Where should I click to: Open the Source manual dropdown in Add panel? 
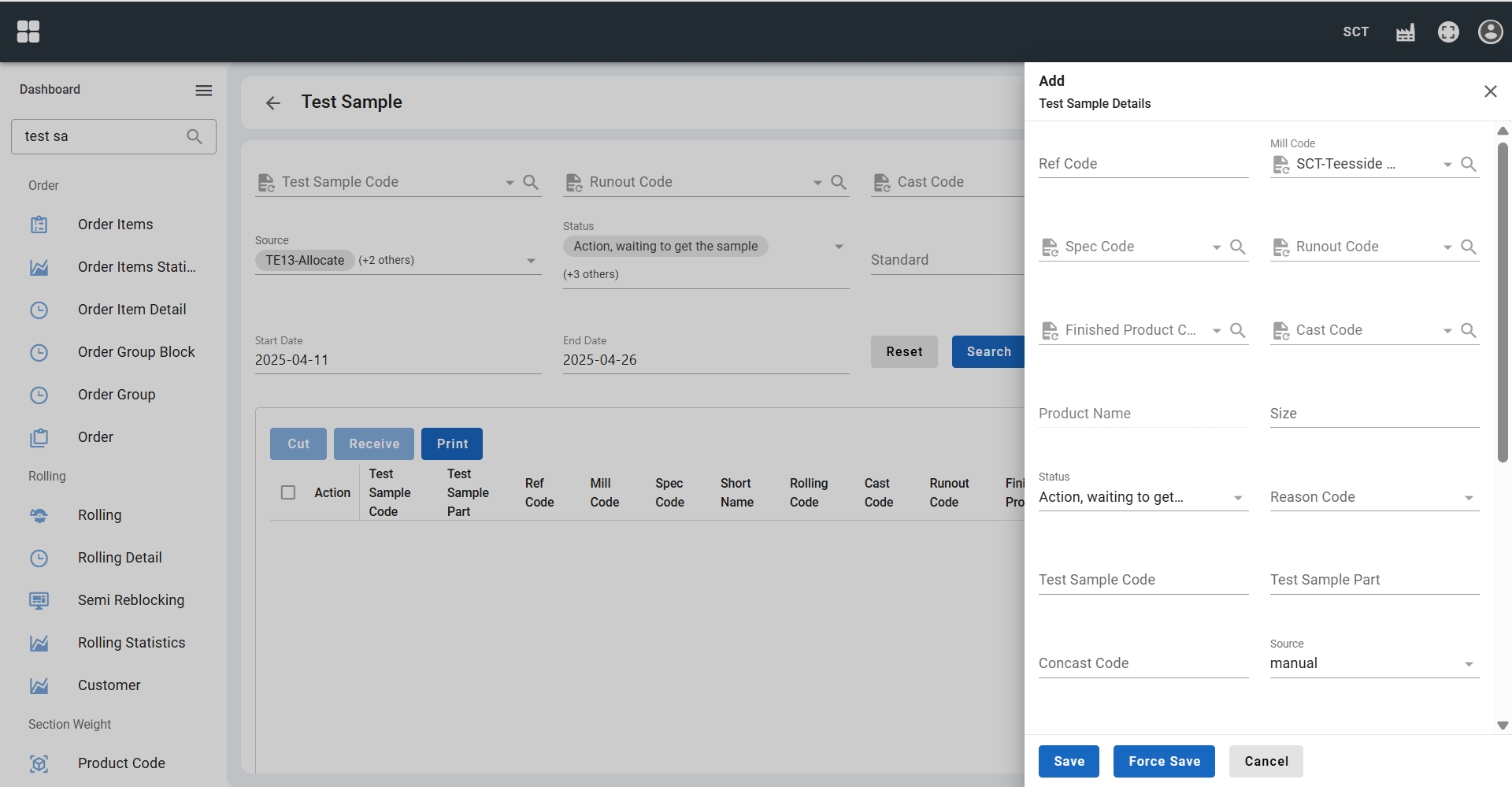pyautogui.click(x=1469, y=664)
